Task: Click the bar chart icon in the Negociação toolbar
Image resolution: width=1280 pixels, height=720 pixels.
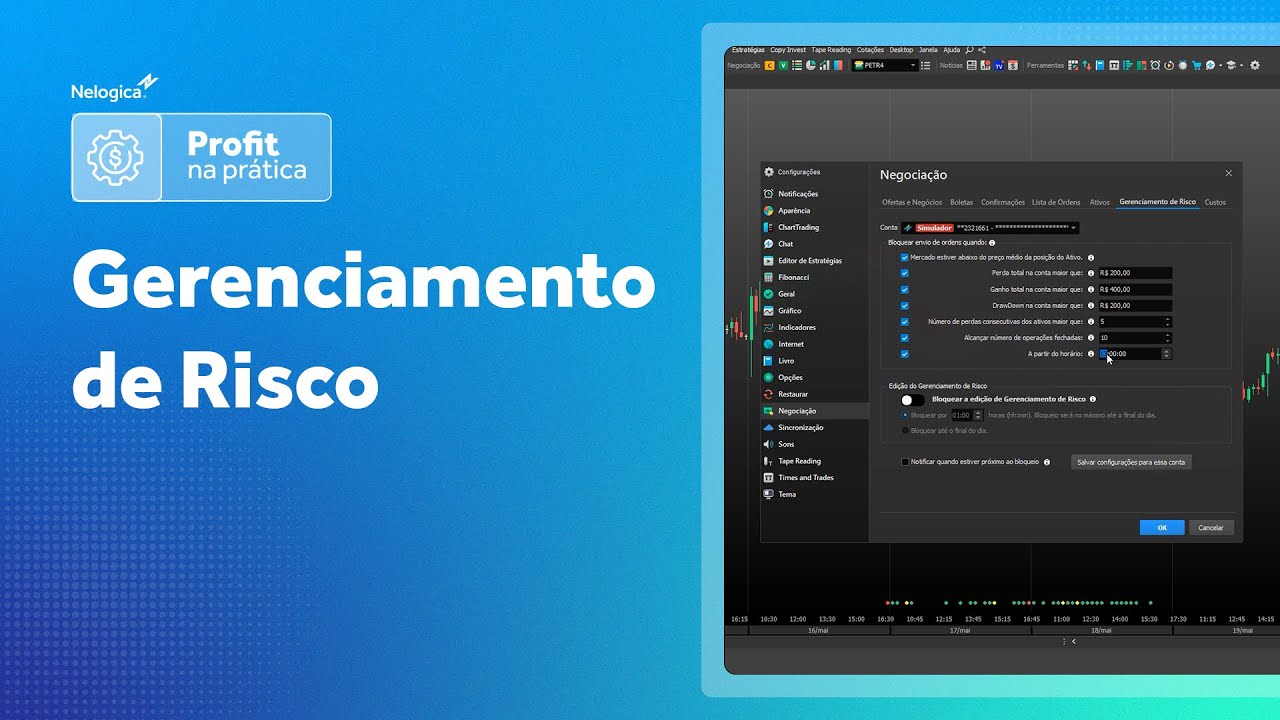Action: pos(824,65)
